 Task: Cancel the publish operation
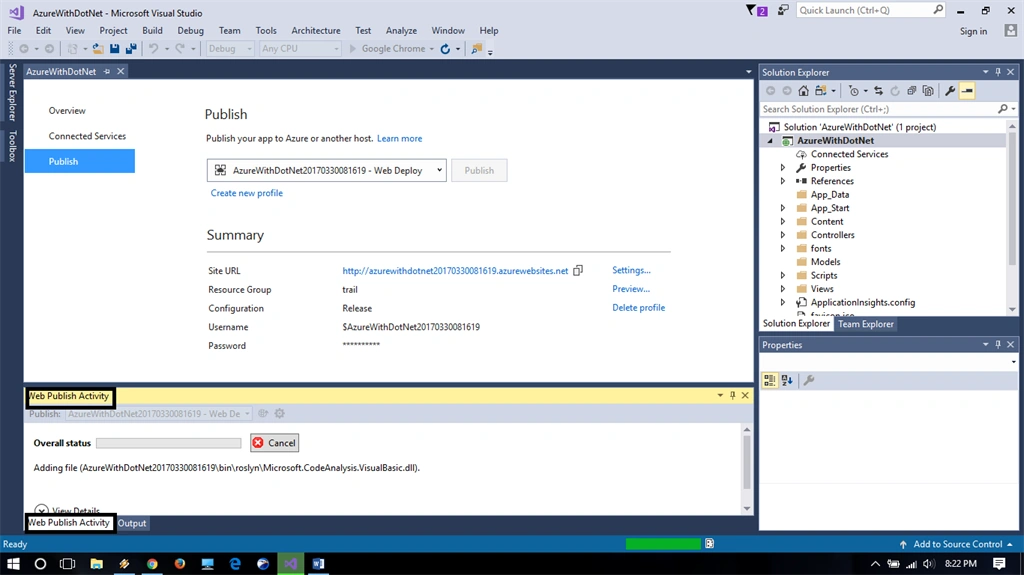pos(274,443)
